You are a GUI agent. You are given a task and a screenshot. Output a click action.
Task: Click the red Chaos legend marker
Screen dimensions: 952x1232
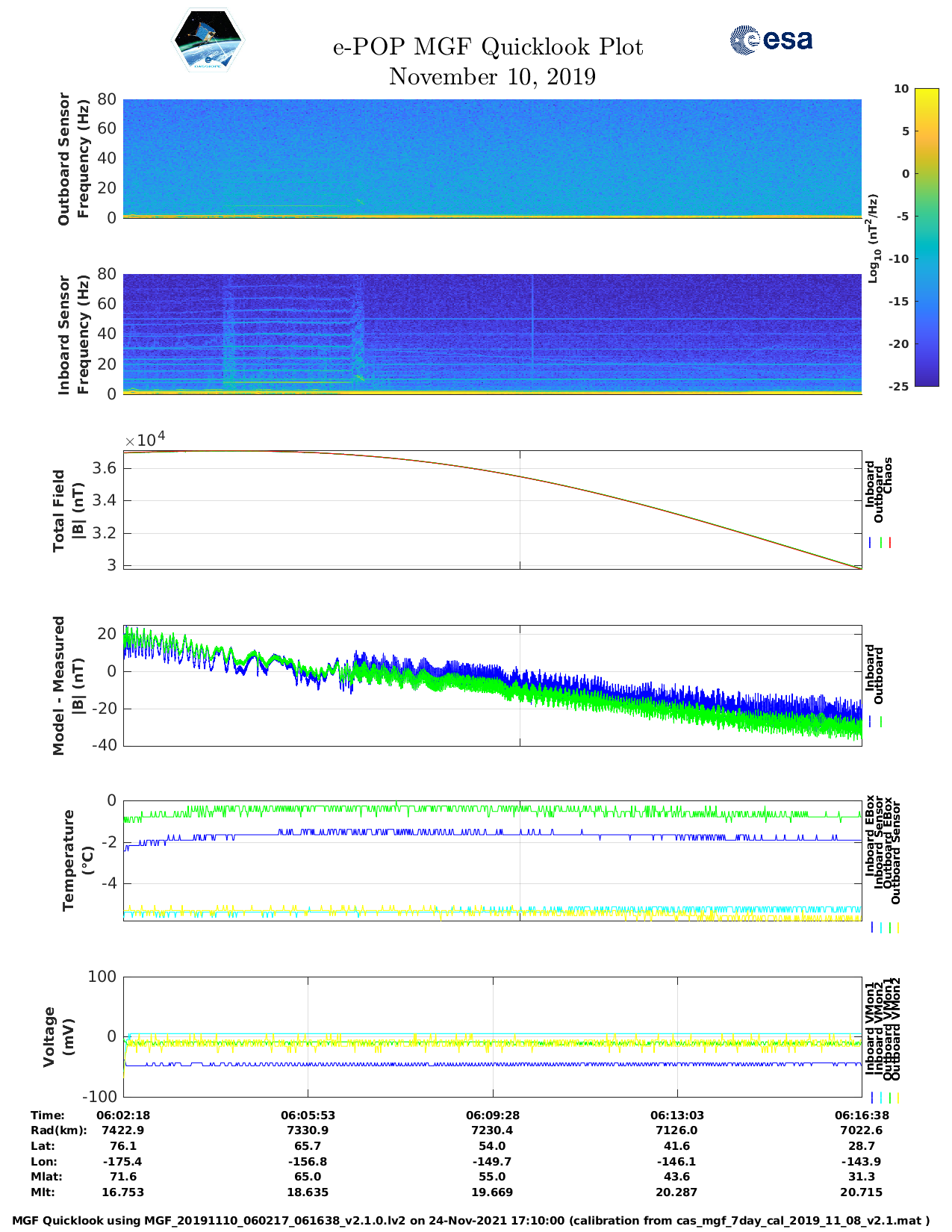coord(890,543)
